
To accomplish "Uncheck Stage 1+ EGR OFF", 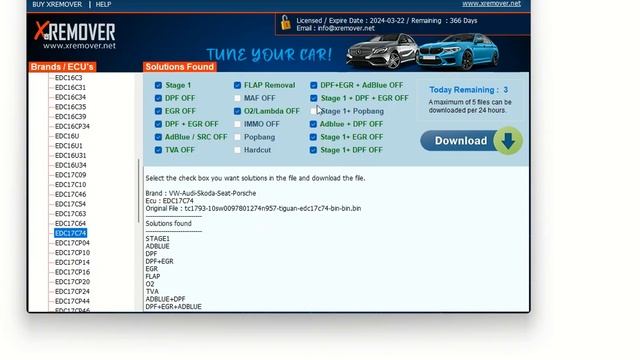I will click(x=313, y=137).
